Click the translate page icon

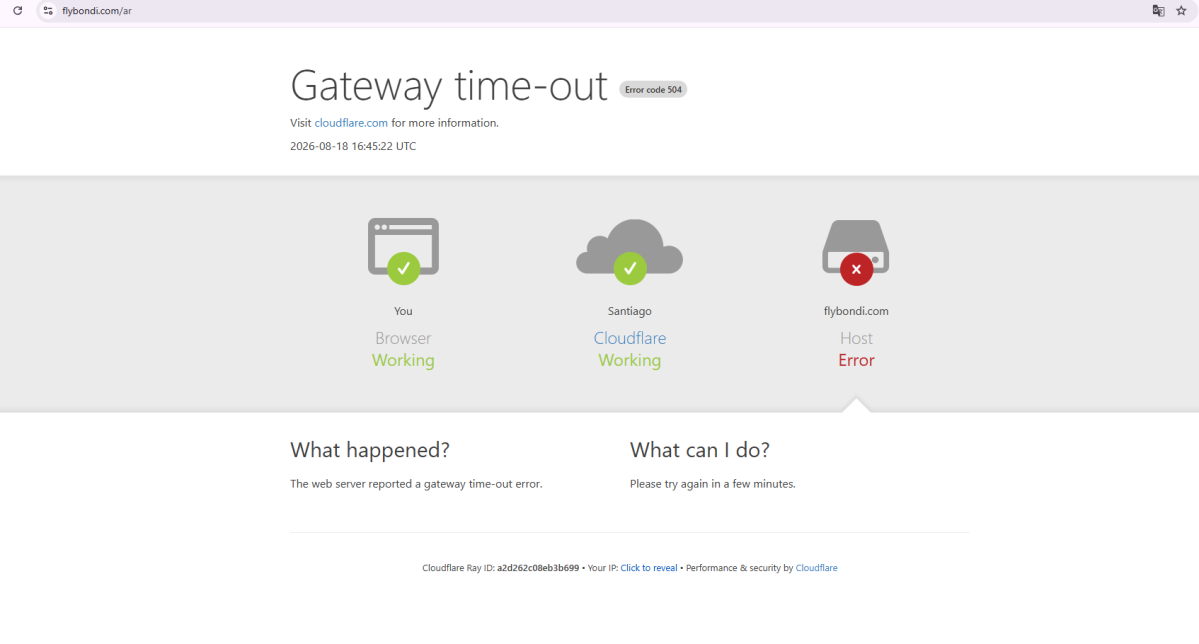1158,11
